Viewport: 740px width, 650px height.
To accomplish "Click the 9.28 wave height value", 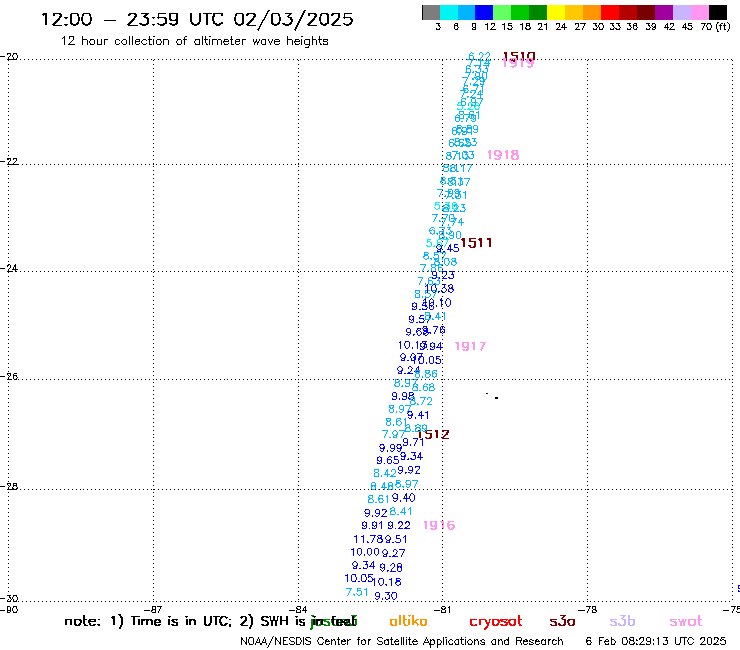I will 391,567.
